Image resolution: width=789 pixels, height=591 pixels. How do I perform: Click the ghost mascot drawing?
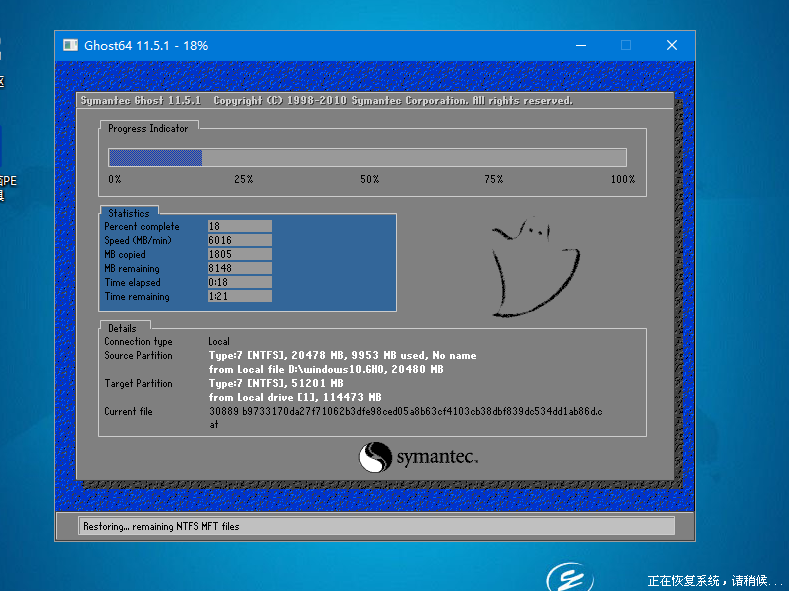coord(535,267)
